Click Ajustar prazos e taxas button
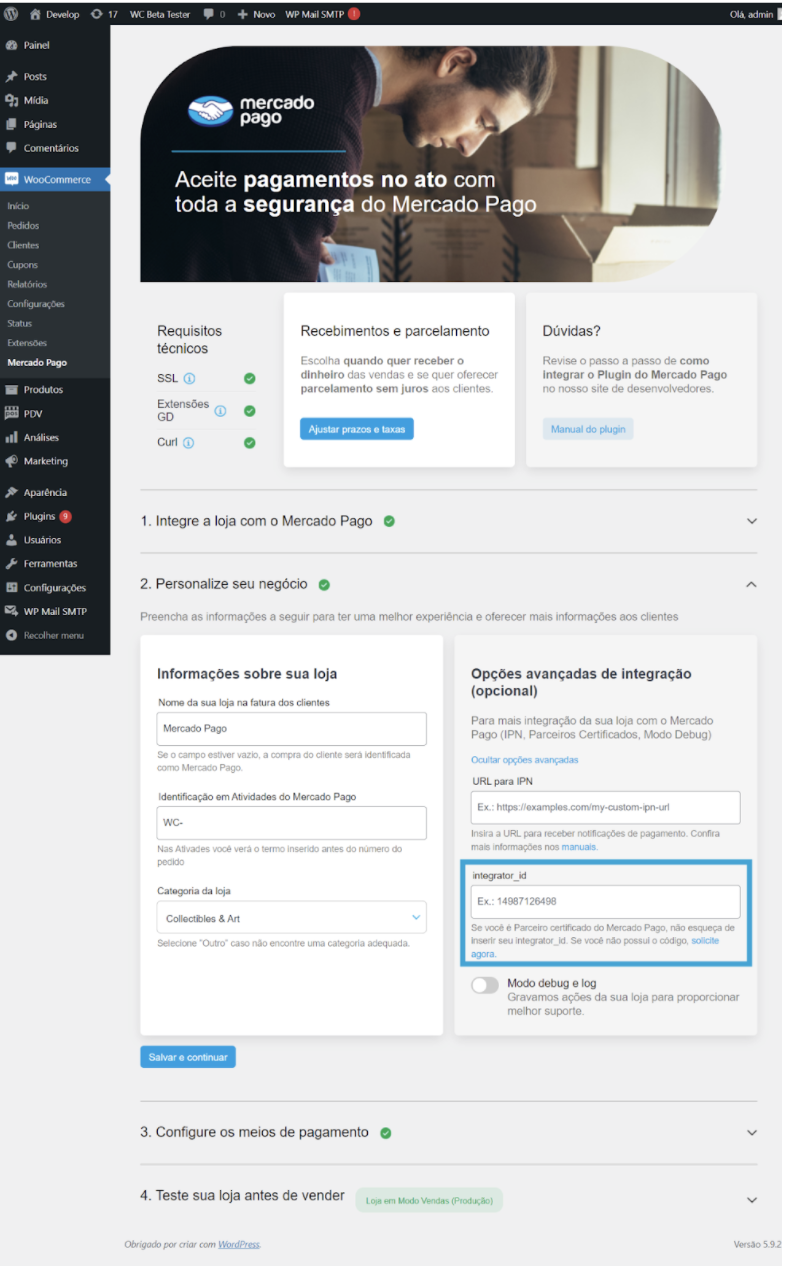 356,429
